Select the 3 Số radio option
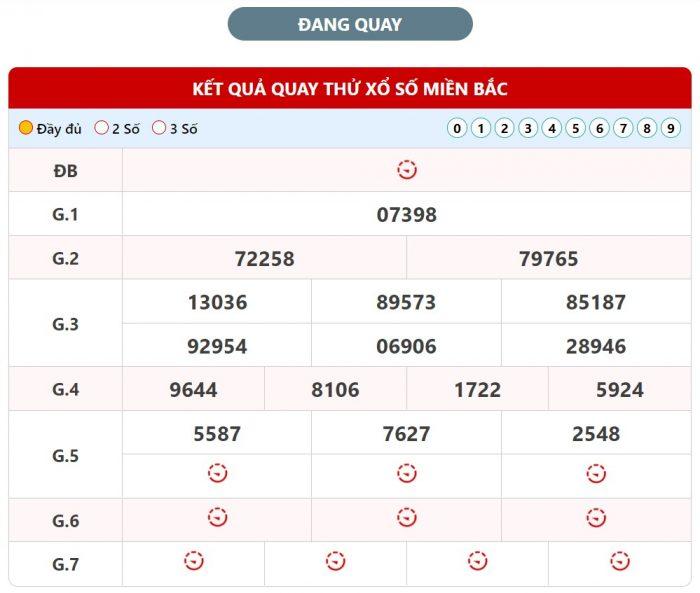Viewport: 700px width, 593px height. (x=159, y=128)
